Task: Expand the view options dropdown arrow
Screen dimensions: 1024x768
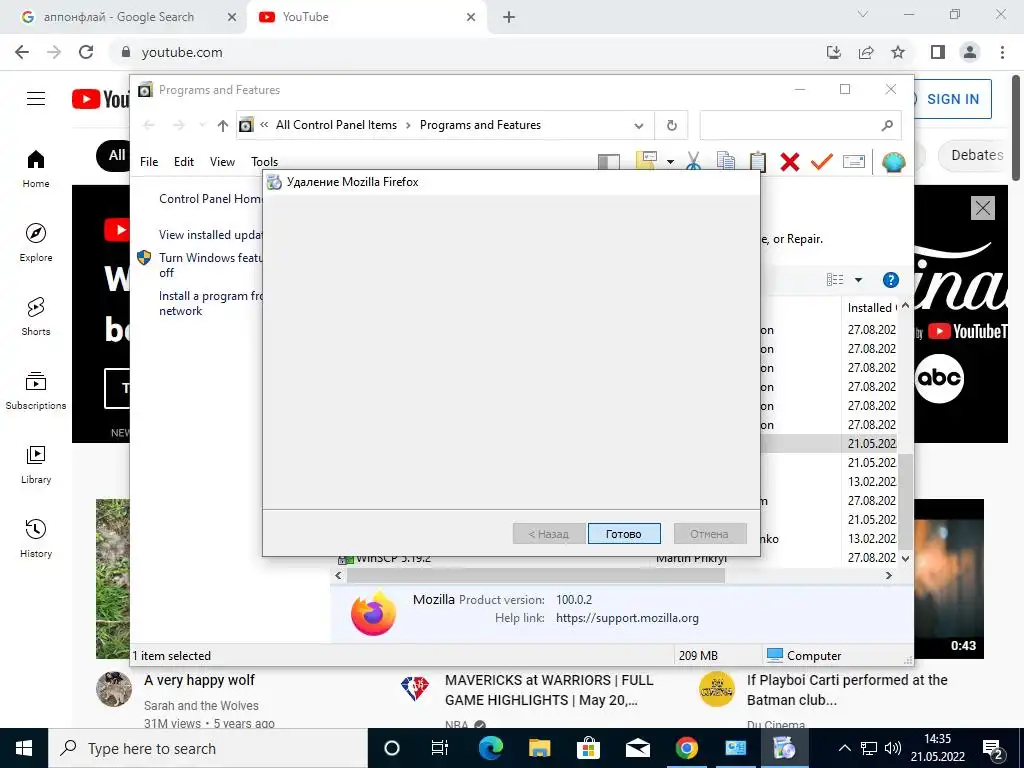Action: (858, 280)
